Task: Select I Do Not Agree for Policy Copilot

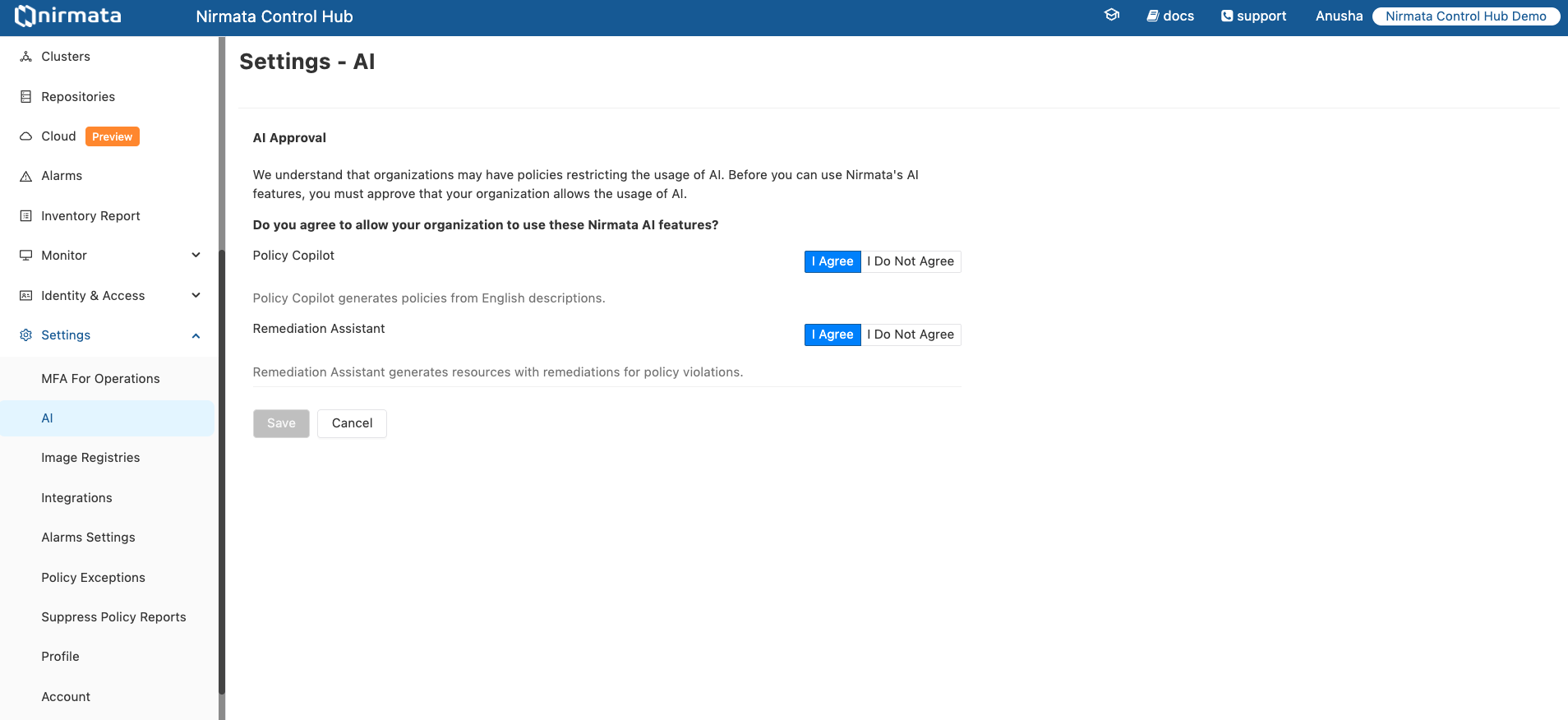Action: point(911,261)
